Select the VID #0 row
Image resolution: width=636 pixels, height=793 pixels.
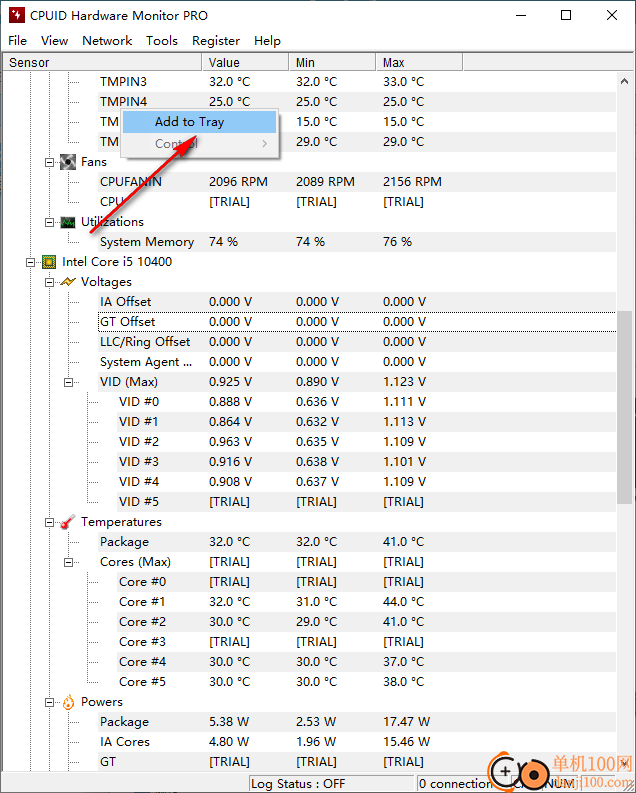pyautogui.click(x=367, y=402)
